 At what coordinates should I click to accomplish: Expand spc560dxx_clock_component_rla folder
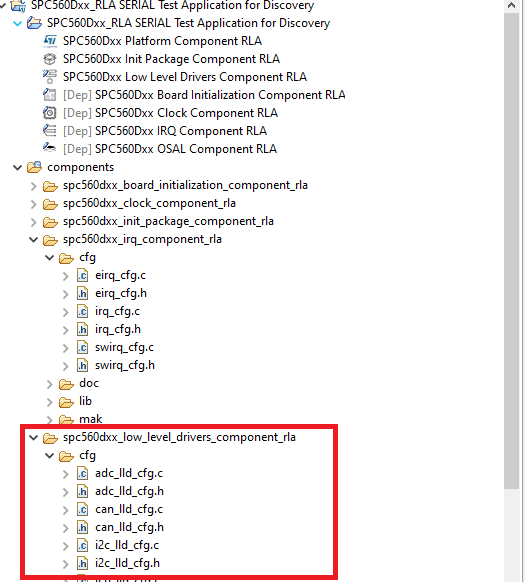33,204
